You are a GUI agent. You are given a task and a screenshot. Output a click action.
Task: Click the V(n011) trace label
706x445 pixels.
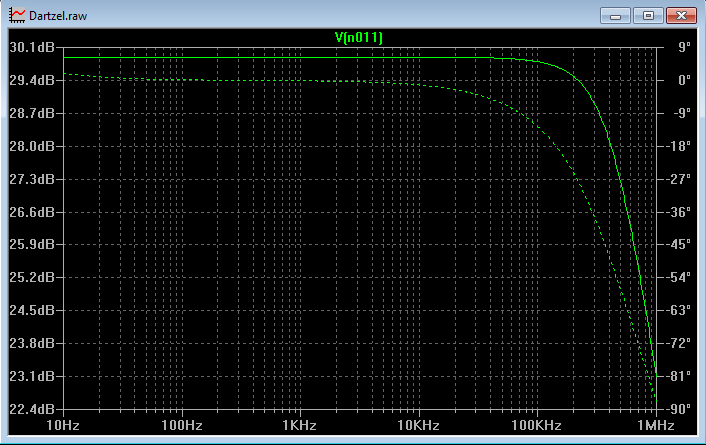click(359, 37)
